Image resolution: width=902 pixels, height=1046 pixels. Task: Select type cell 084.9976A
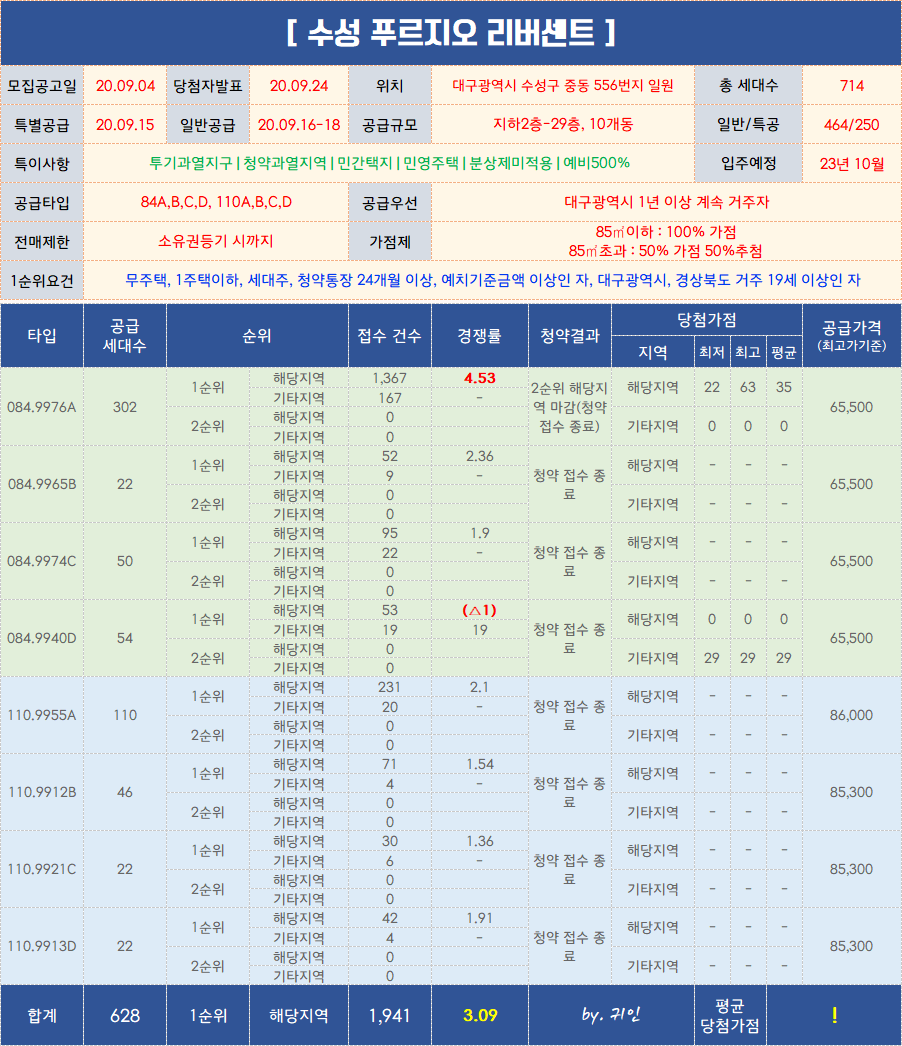pyautogui.click(x=42, y=407)
